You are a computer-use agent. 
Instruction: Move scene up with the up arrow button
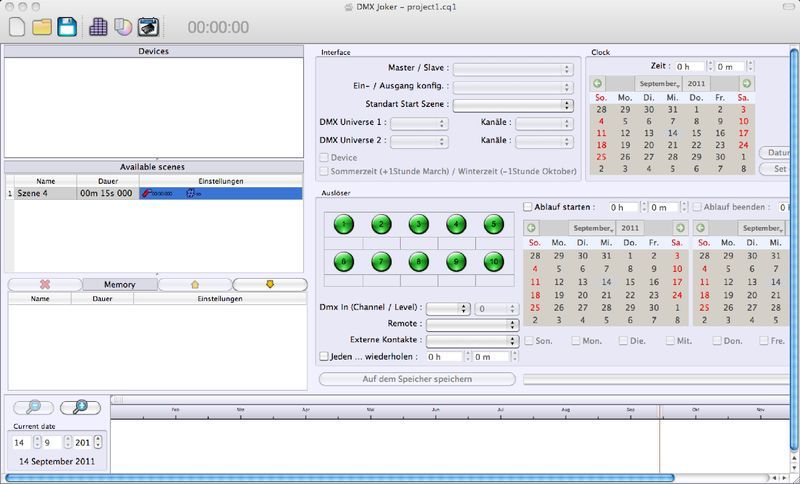point(195,285)
